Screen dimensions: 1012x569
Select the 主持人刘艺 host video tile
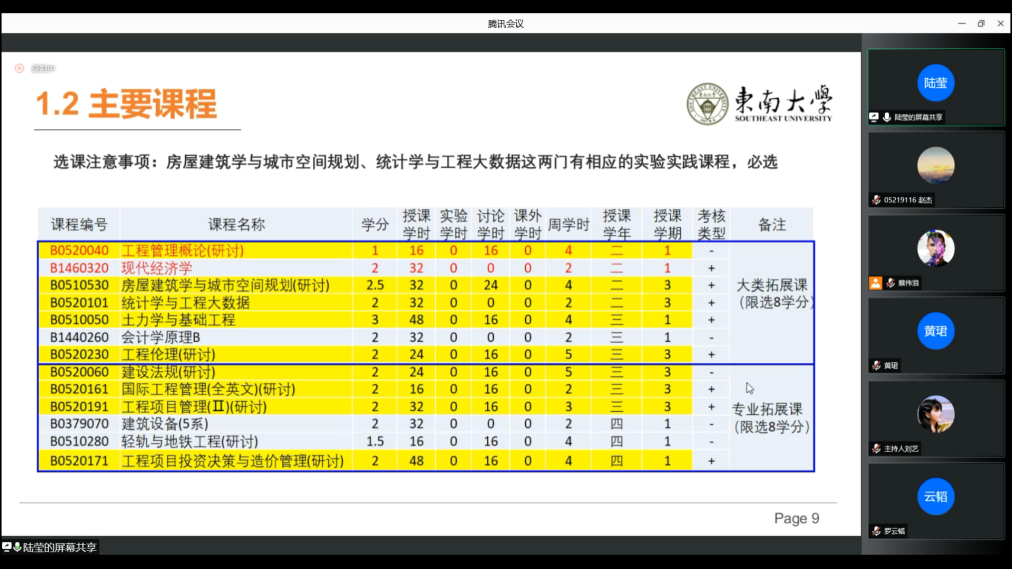936,419
